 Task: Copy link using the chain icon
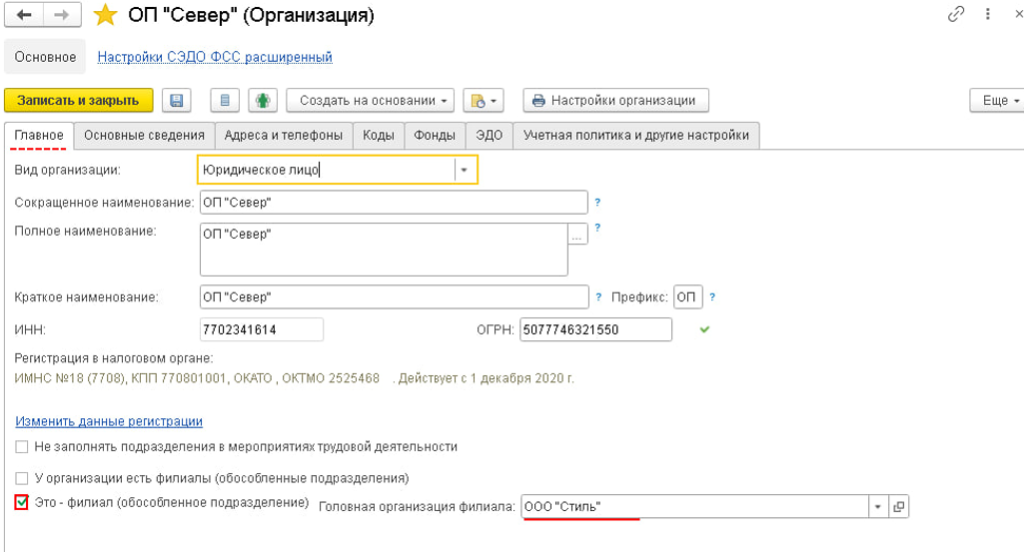[x=956, y=15]
